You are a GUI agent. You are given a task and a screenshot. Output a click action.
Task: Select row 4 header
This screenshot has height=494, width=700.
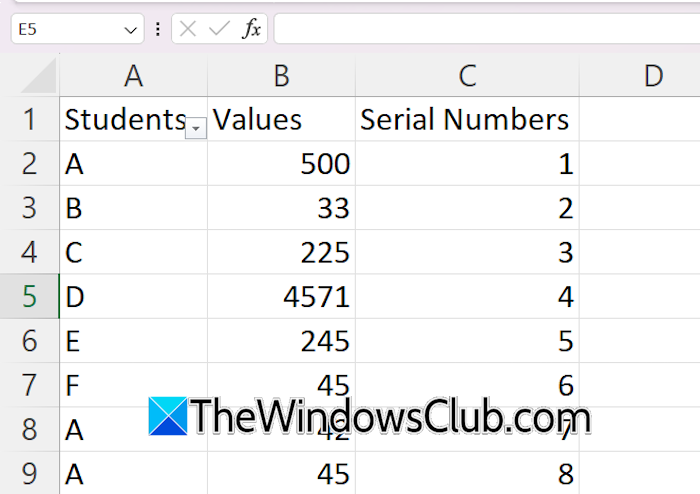click(29, 252)
